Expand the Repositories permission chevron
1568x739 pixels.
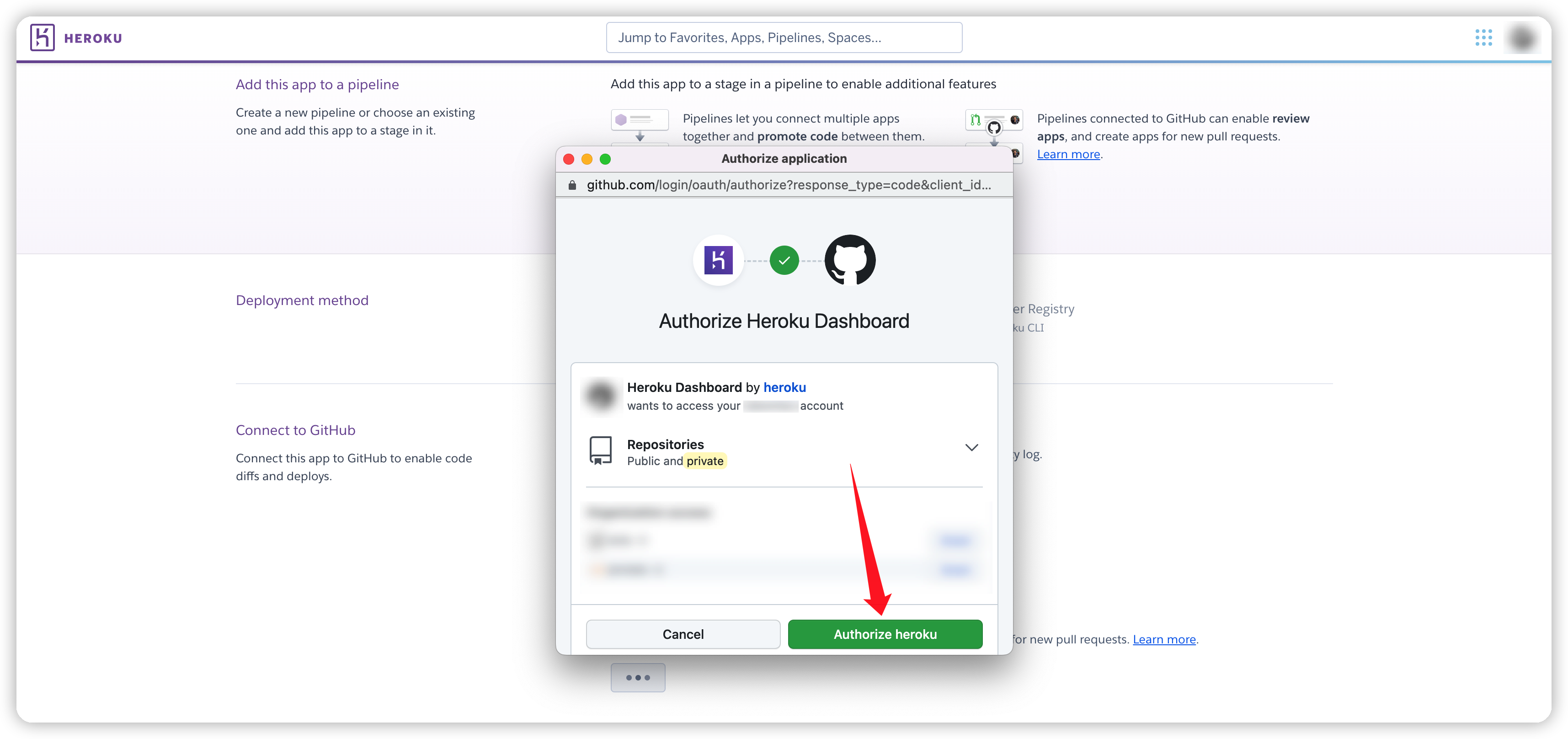pyautogui.click(x=971, y=447)
